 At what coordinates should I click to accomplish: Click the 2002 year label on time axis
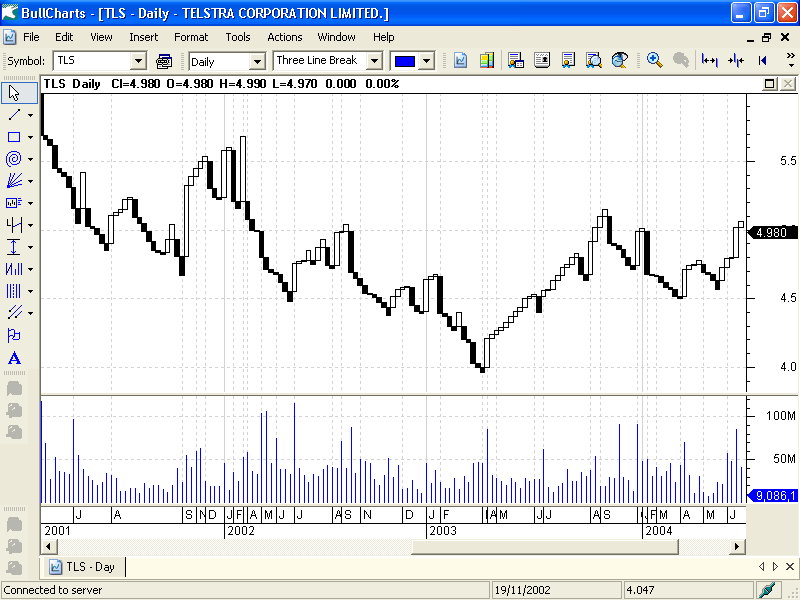coord(241,531)
